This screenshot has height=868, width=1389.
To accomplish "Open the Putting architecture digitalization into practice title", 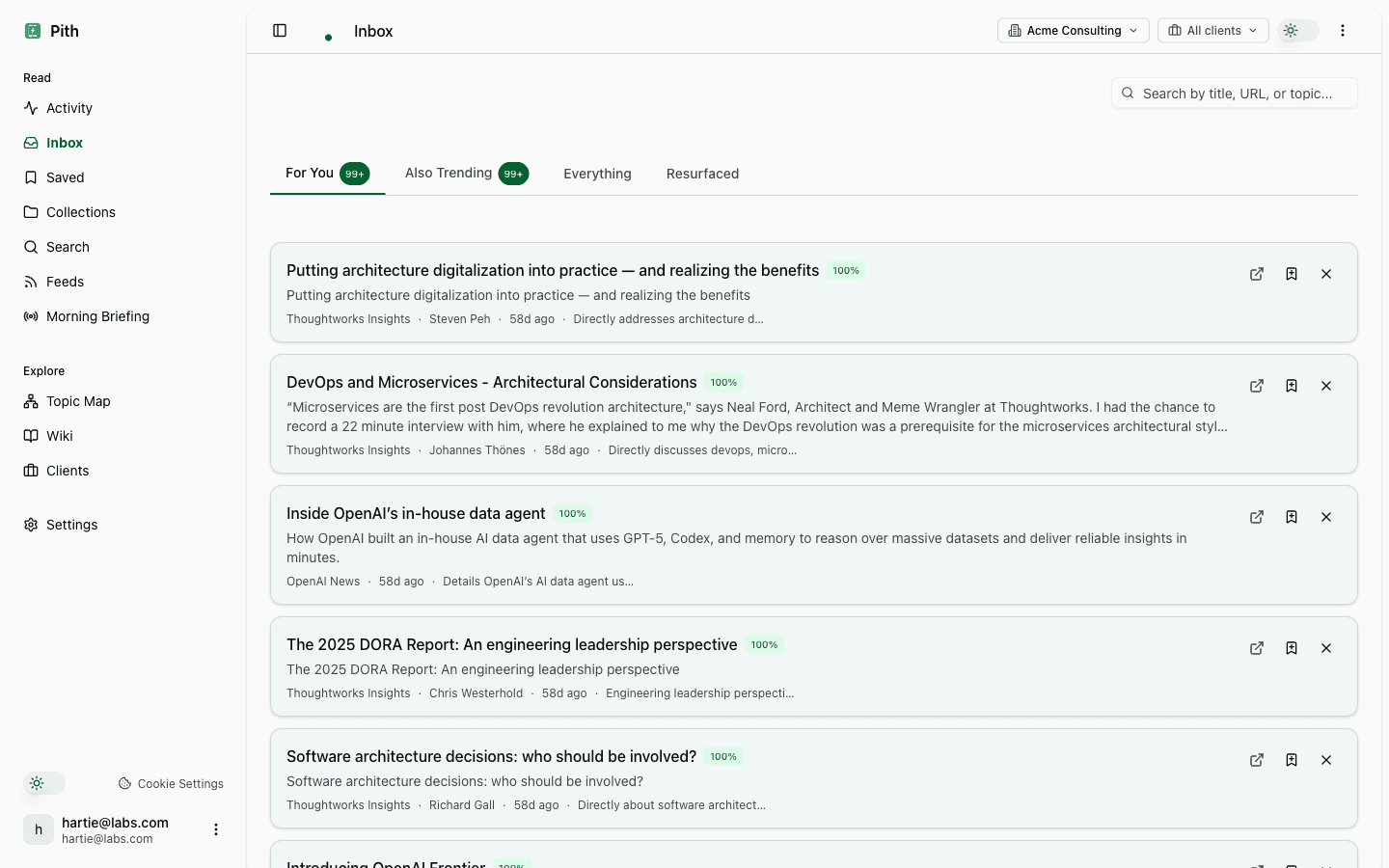I will click(x=553, y=270).
